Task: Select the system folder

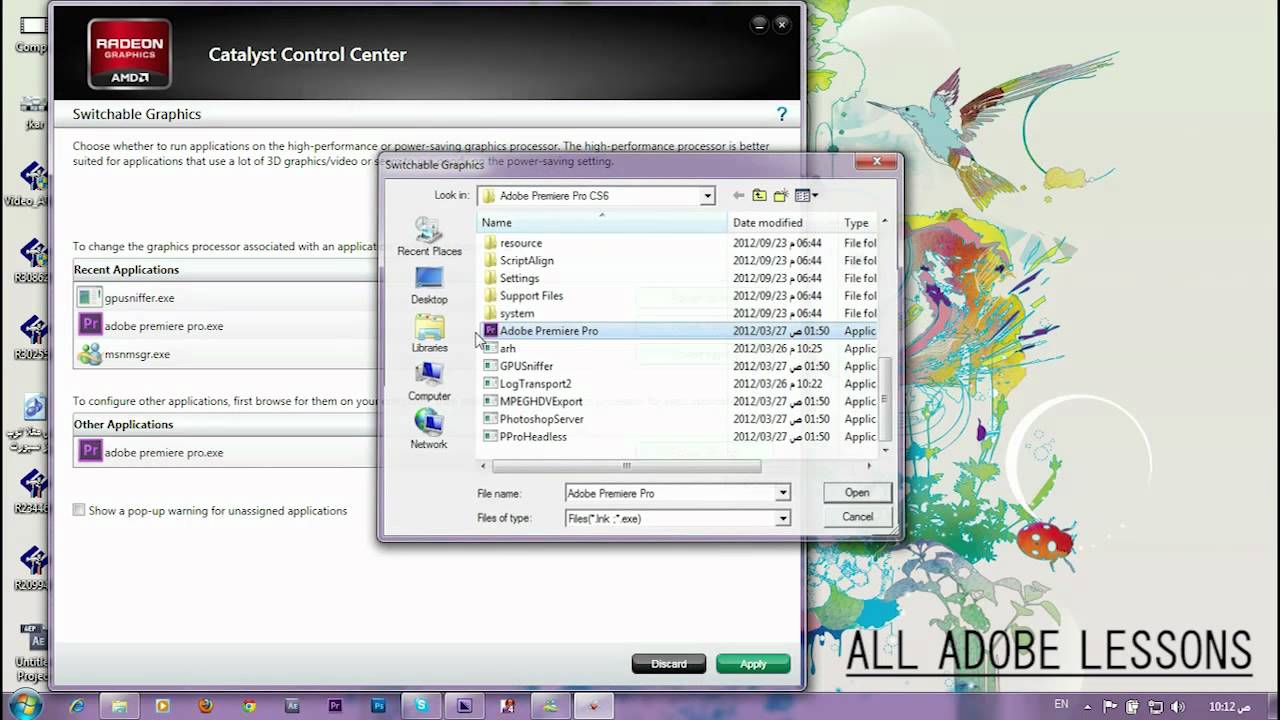Action: tap(517, 313)
